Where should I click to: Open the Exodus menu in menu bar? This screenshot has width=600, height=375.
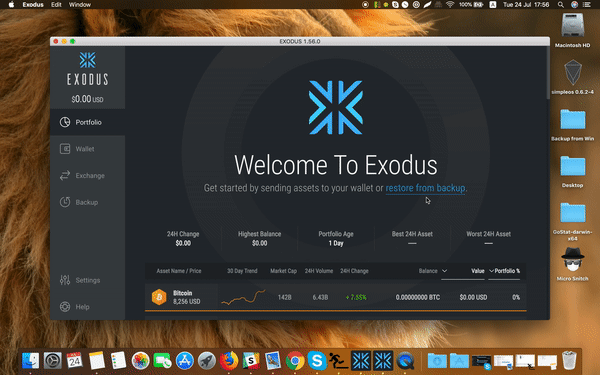pyautogui.click(x=33, y=5)
